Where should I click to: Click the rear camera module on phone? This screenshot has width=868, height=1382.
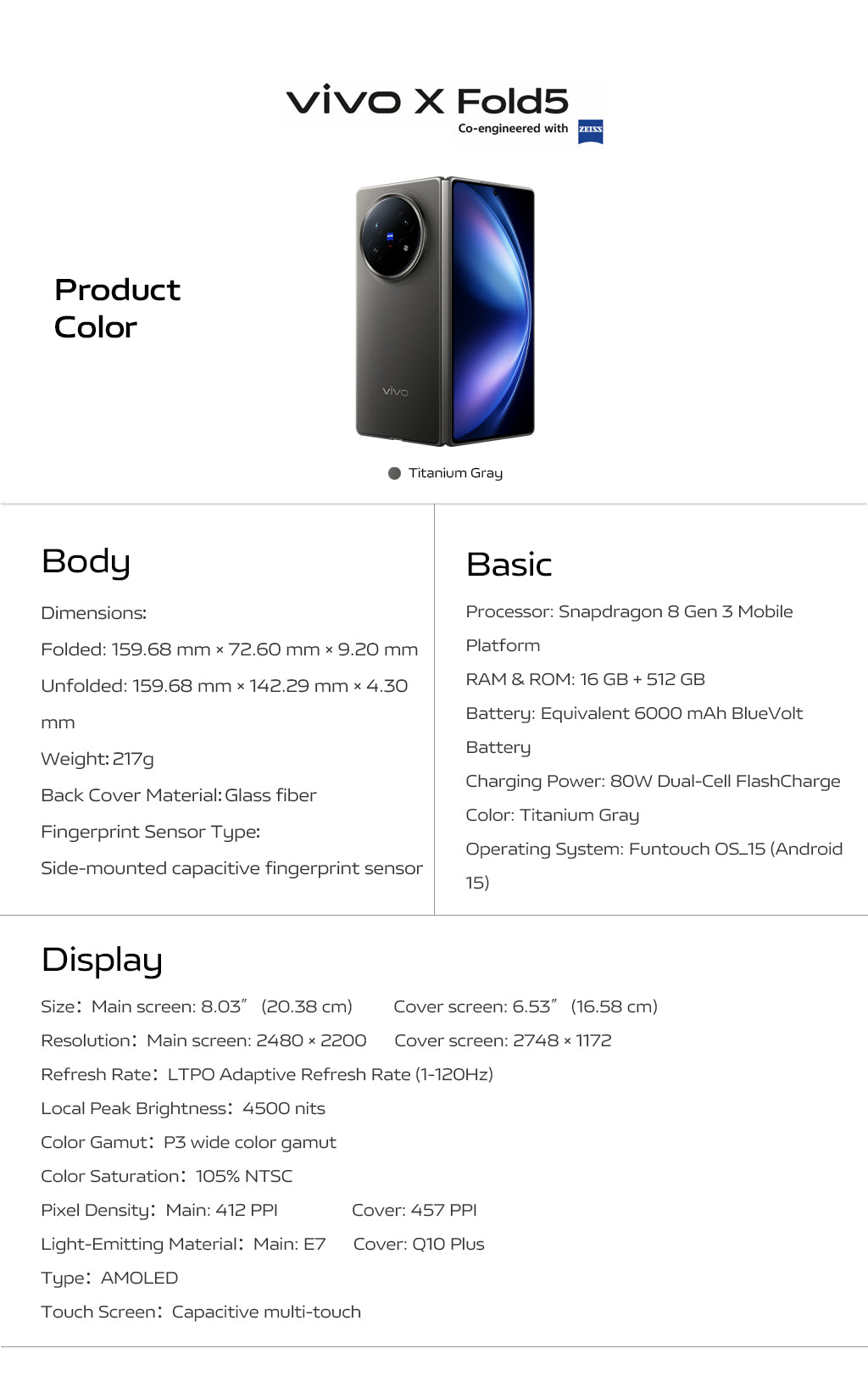[x=392, y=236]
